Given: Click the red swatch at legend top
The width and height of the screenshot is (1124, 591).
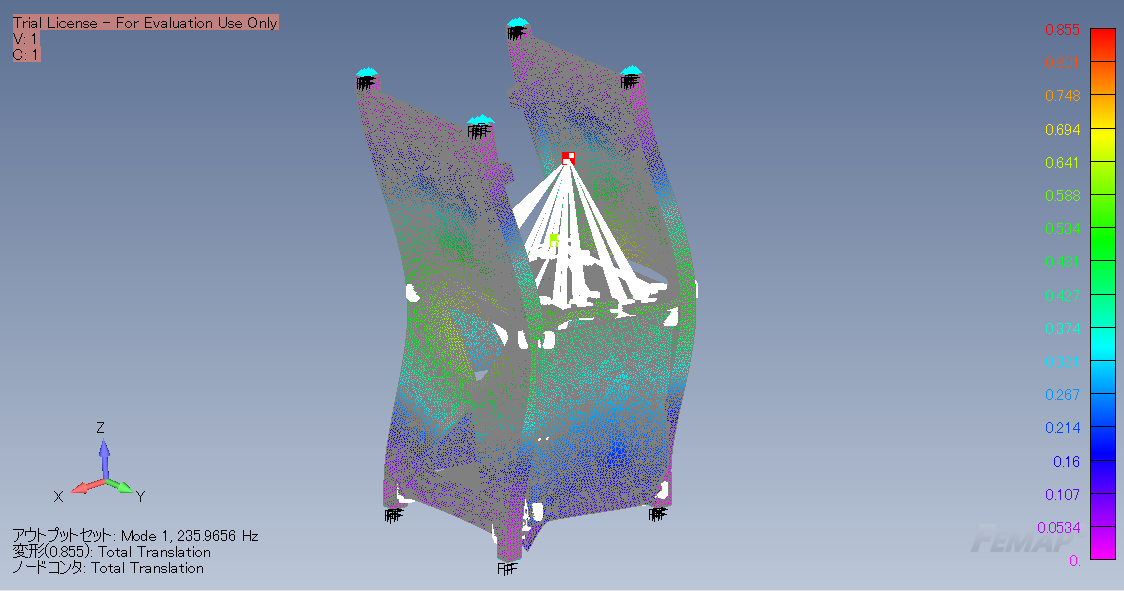Looking at the screenshot, I should pos(1102,44).
